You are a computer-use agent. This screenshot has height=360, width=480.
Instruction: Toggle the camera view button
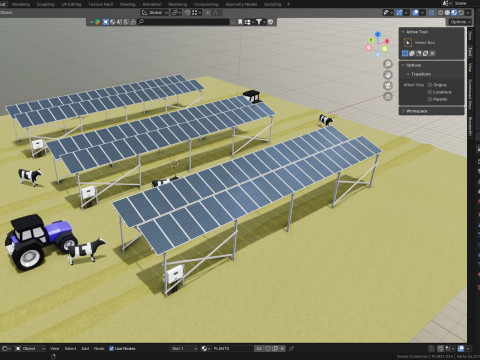[x=388, y=86]
